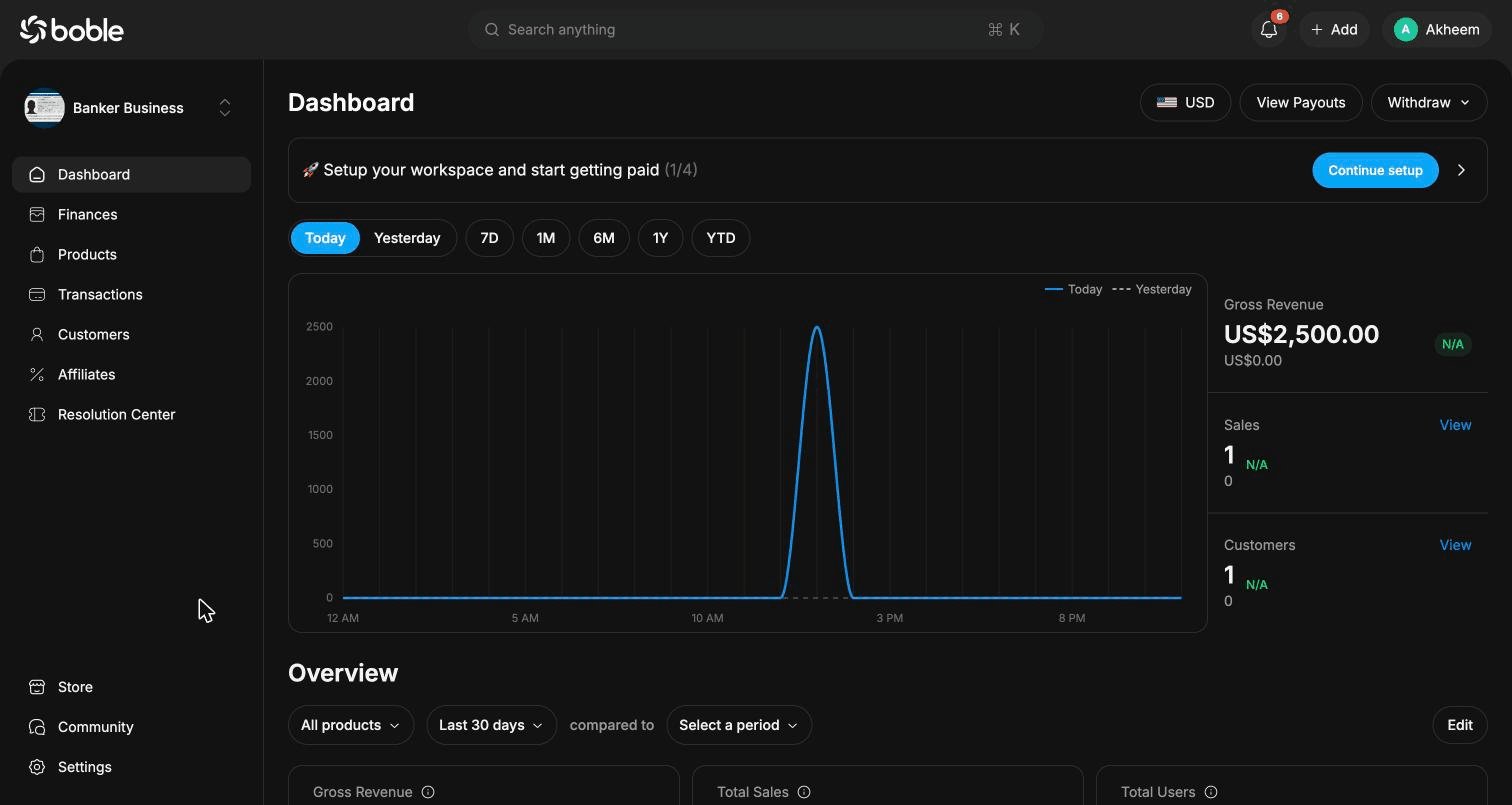1512x805 pixels.
Task: Click the boble logo
Action: pos(71,30)
